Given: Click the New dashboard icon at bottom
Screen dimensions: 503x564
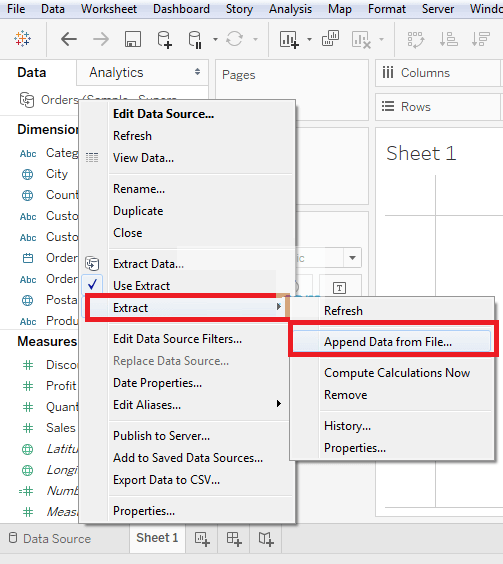Looking at the screenshot, I should pyautogui.click(x=234, y=539).
